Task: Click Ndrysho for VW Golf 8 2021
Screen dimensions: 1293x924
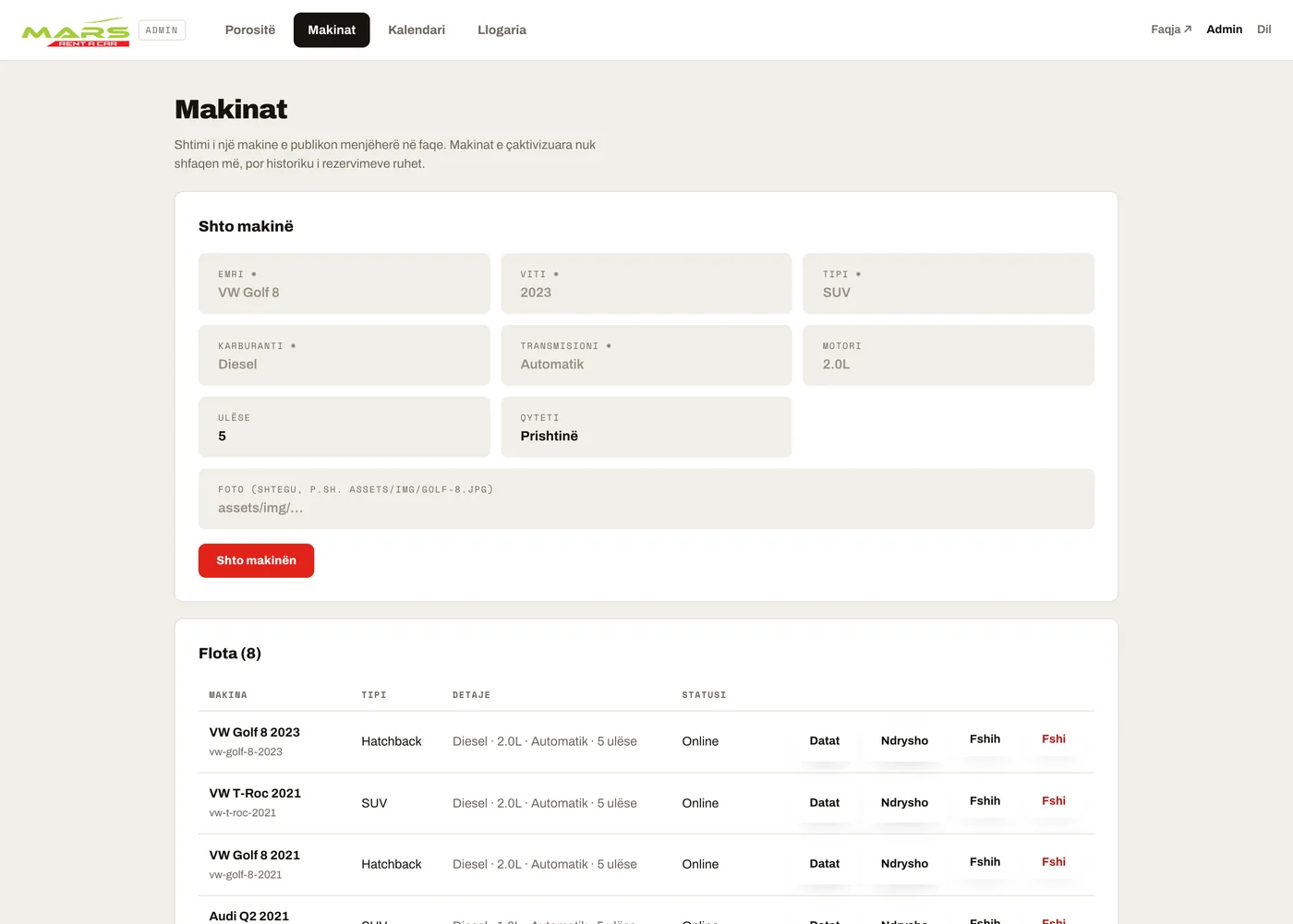Action: point(904,863)
